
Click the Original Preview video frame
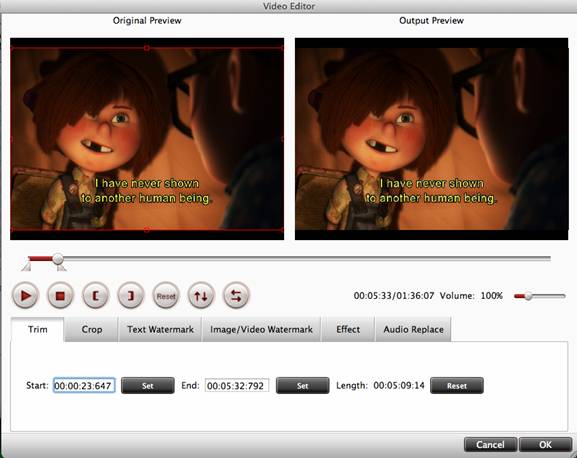[x=147, y=139]
